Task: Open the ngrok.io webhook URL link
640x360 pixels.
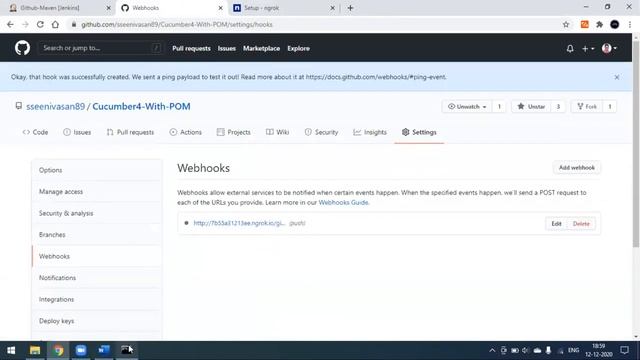Action: click(x=239, y=223)
